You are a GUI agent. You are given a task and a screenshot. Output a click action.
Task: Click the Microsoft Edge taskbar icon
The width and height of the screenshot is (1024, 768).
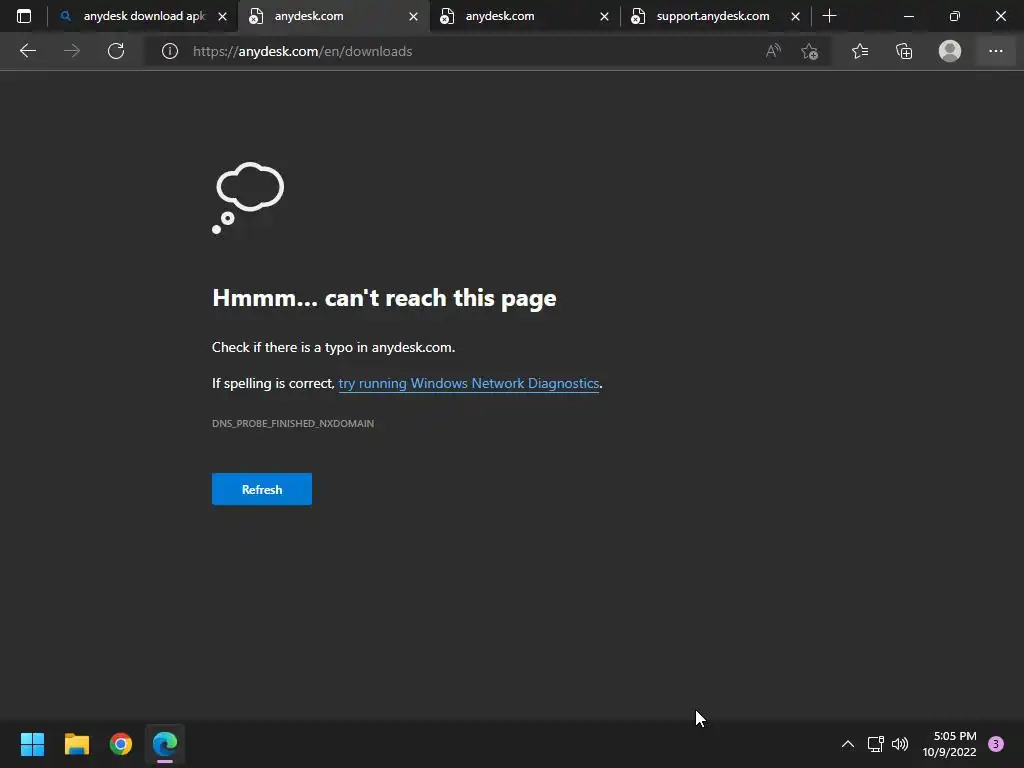point(165,744)
